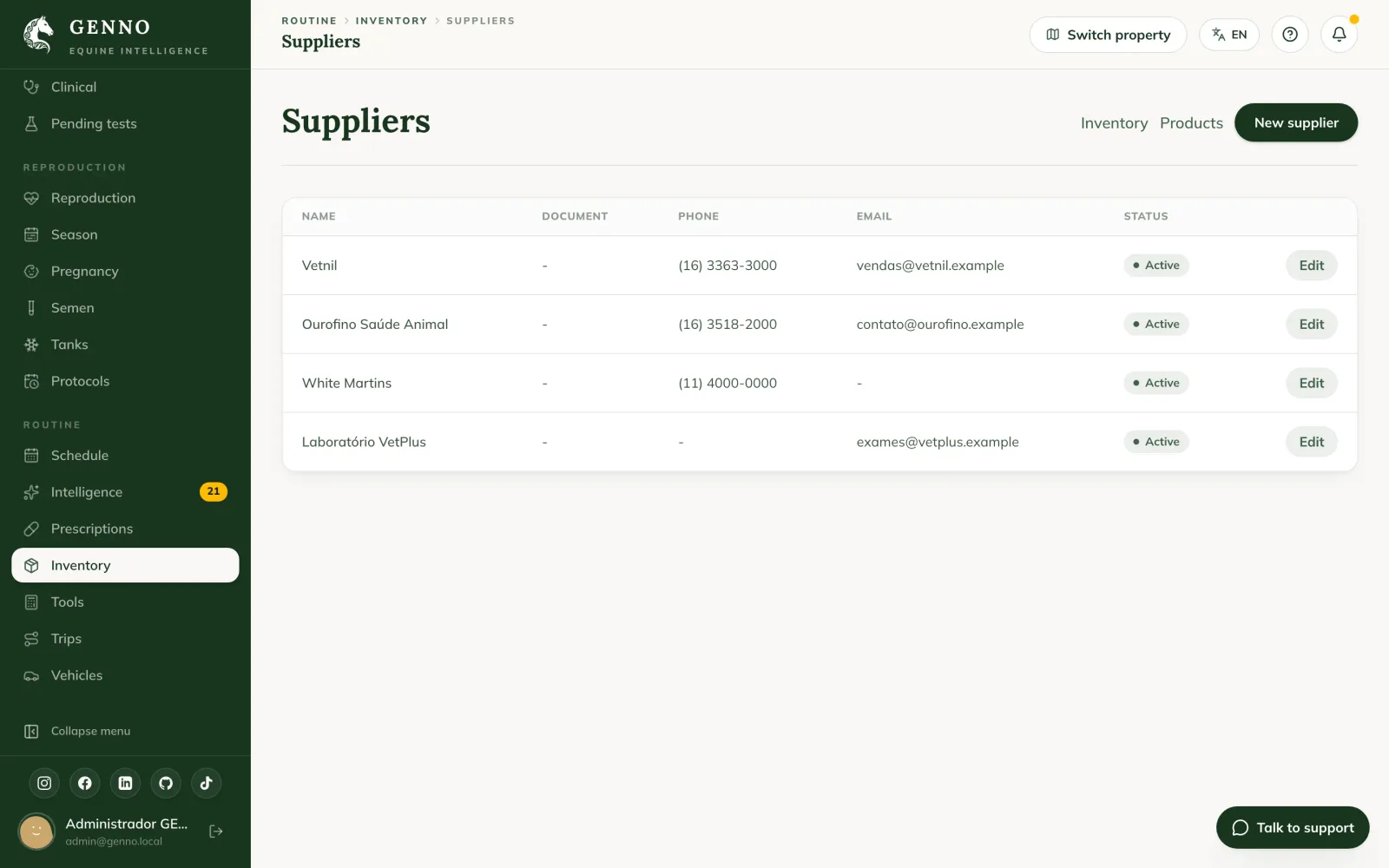Image resolution: width=1389 pixels, height=868 pixels.
Task: Click the Inventory box icon
Action: [31, 565]
